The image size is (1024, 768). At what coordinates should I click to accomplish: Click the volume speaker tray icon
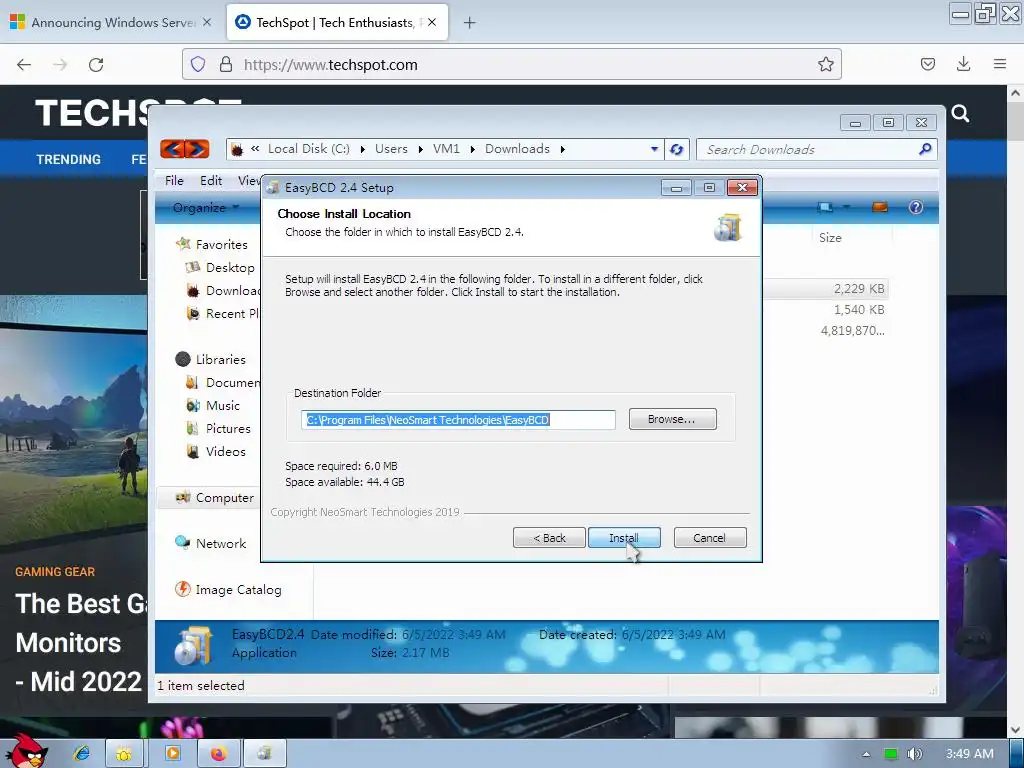914,754
